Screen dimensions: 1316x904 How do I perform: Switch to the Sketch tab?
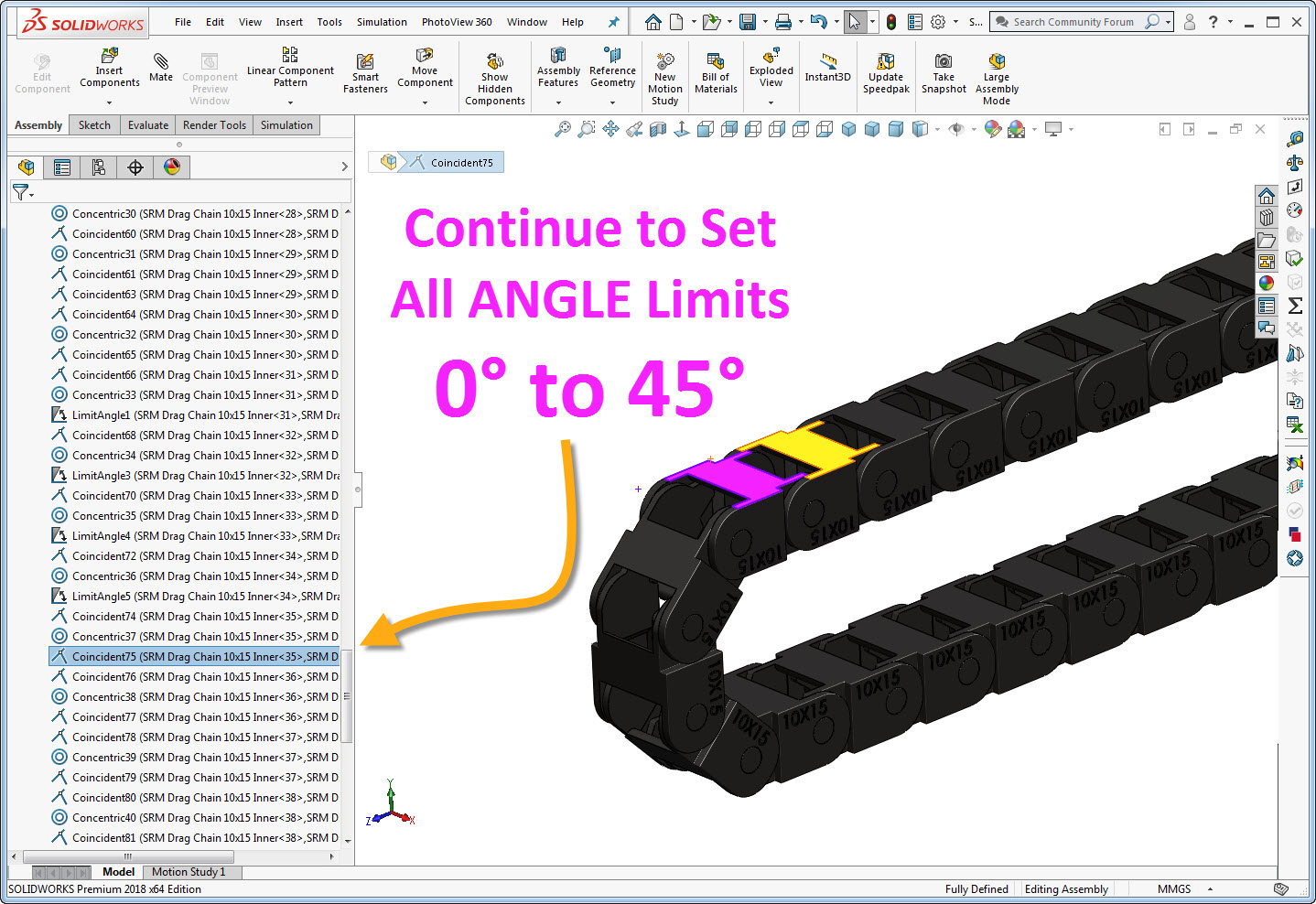coord(94,125)
